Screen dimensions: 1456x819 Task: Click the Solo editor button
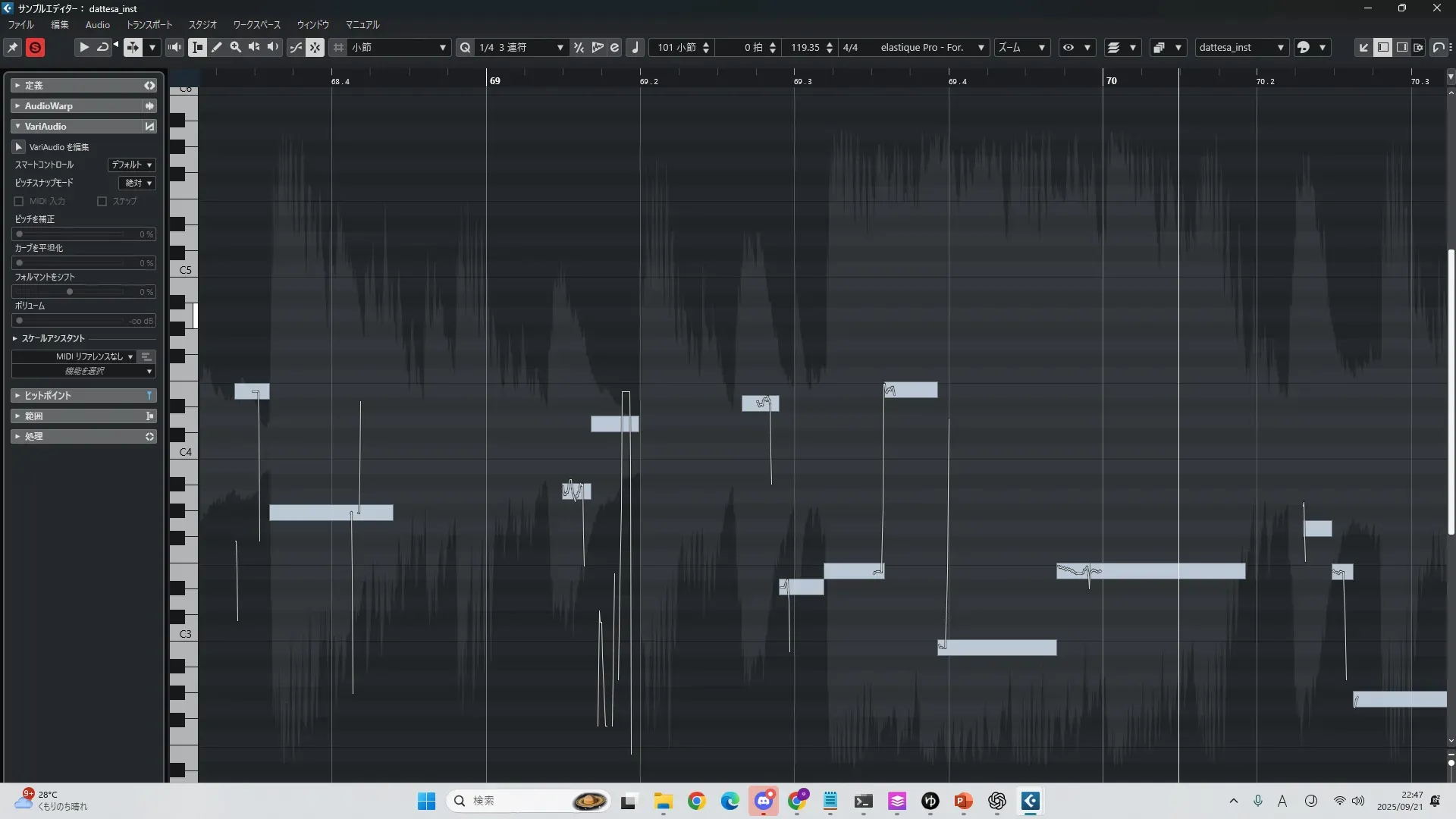point(35,47)
